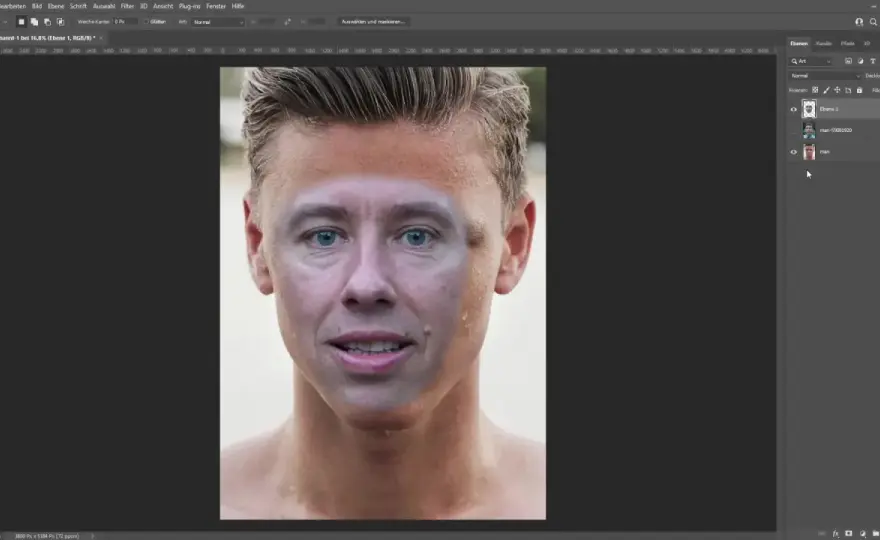
Task: Click the Add to selection icon
Action: (34, 22)
